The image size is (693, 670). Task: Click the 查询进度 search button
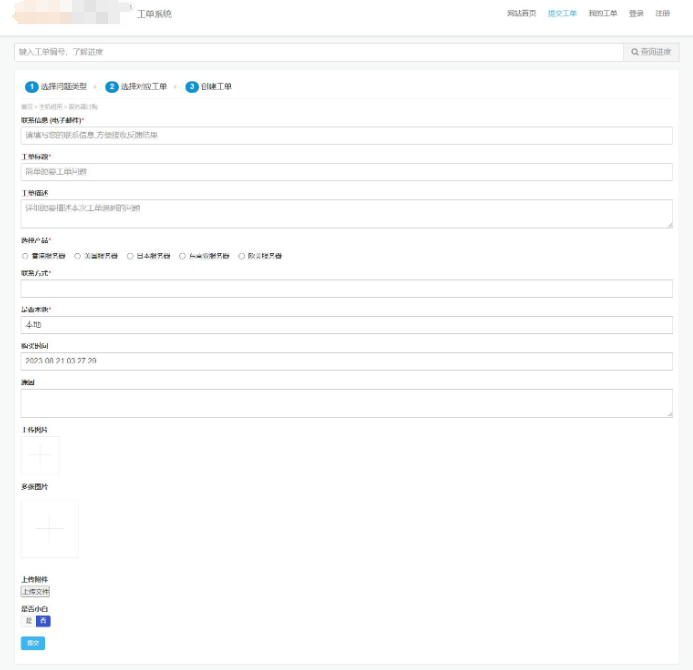(x=650, y=52)
